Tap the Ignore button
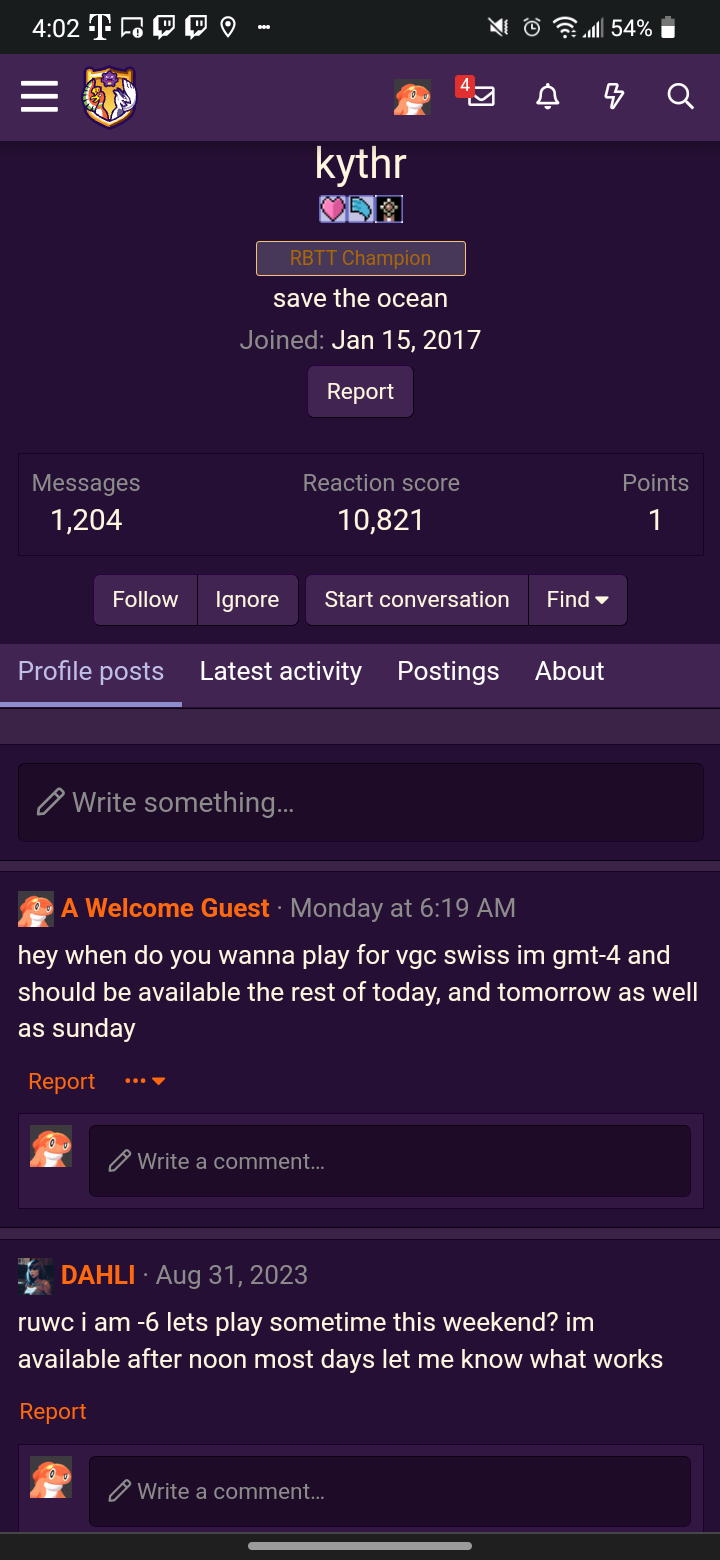Screen dimensions: 720x1560 pyautogui.click(x=247, y=600)
